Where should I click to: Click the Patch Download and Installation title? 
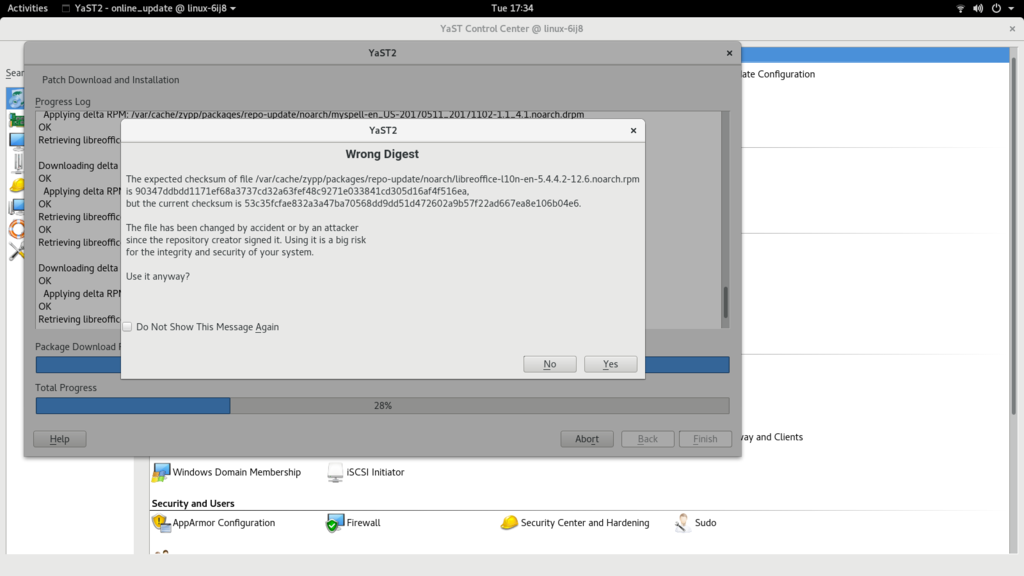(x=110, y=80)
